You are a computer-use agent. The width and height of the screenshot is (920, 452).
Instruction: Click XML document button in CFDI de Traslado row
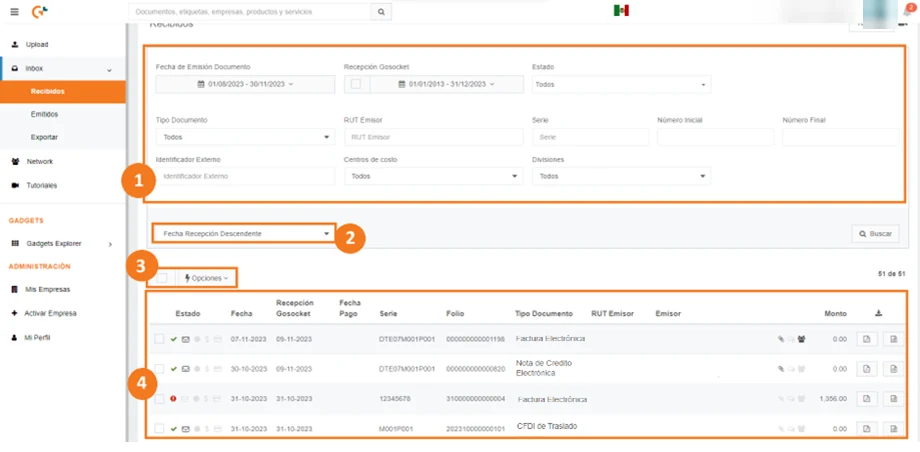point(893,429)
